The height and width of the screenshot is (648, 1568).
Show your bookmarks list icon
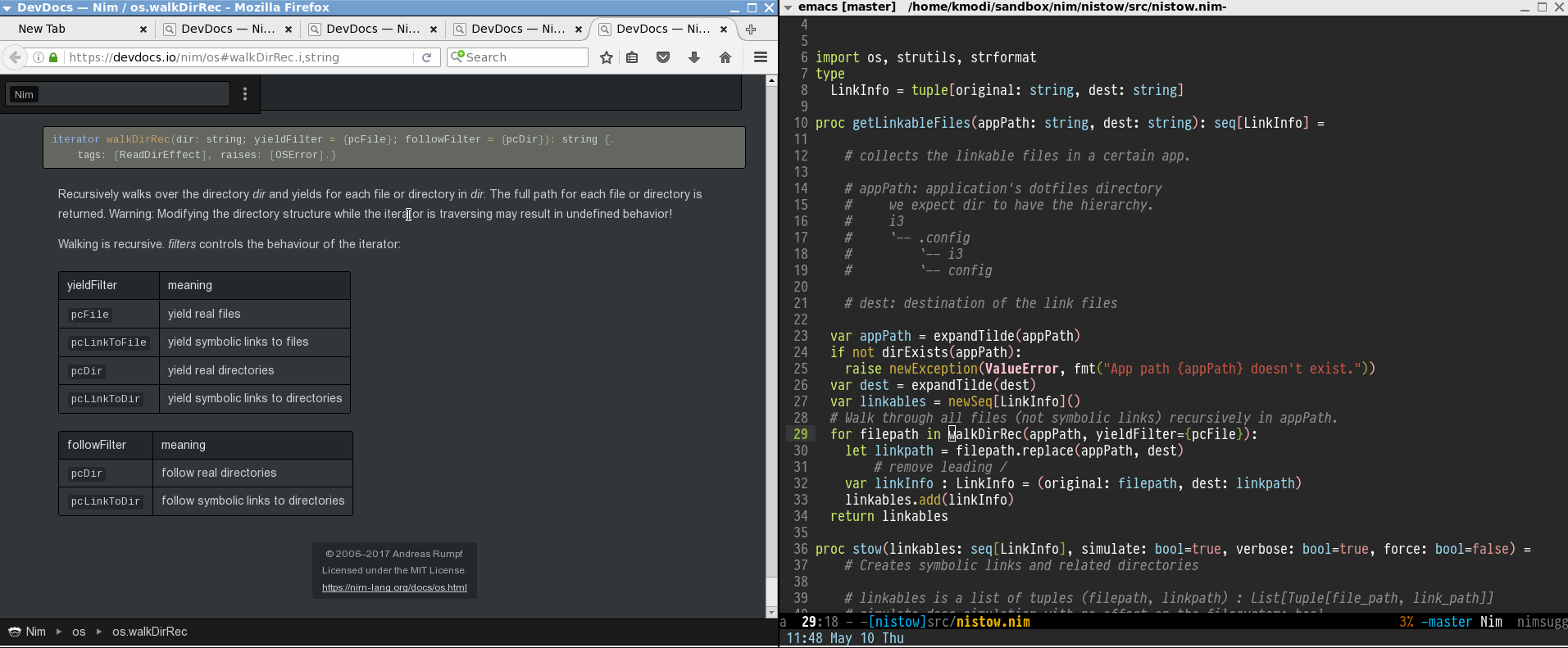[632, 57]
